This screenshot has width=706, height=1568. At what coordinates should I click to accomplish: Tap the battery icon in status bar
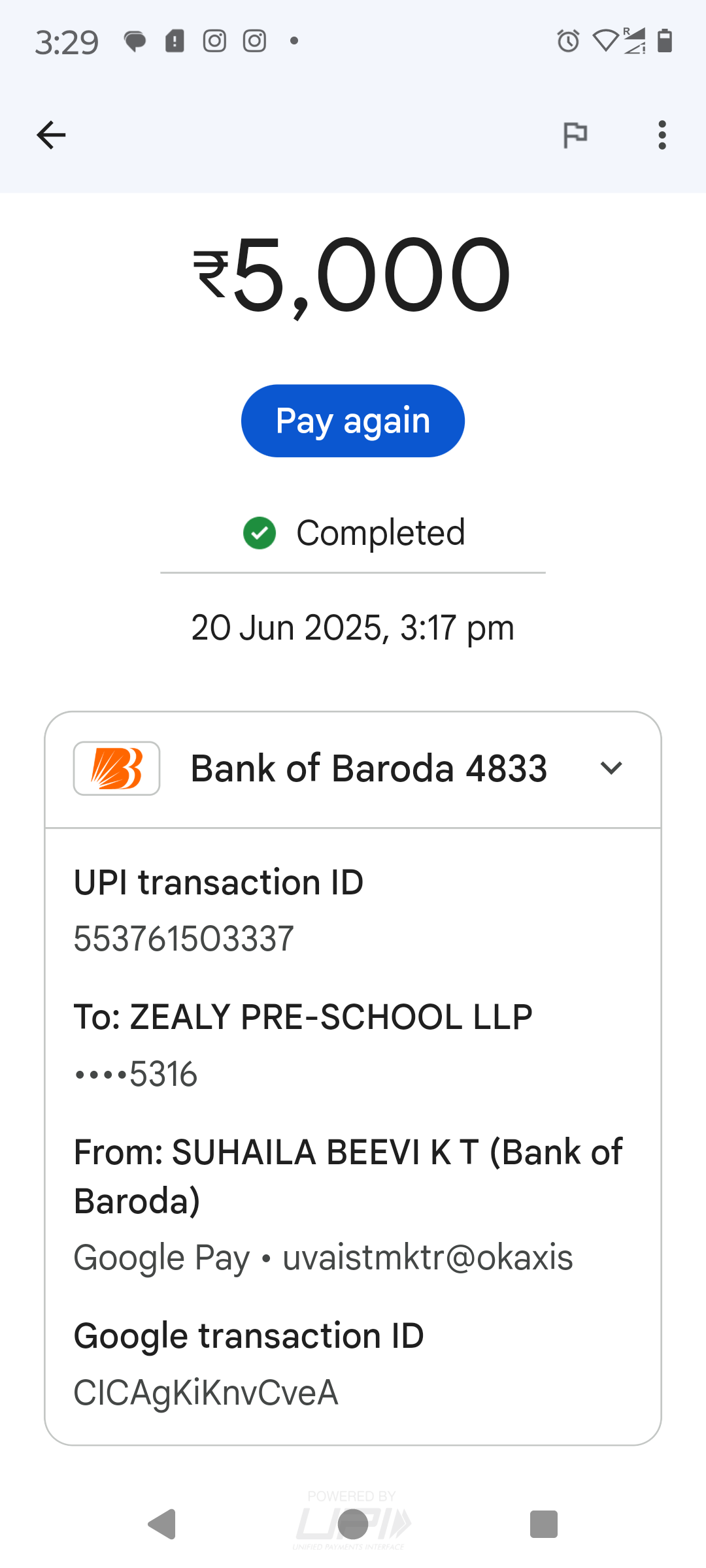[665, 41]
